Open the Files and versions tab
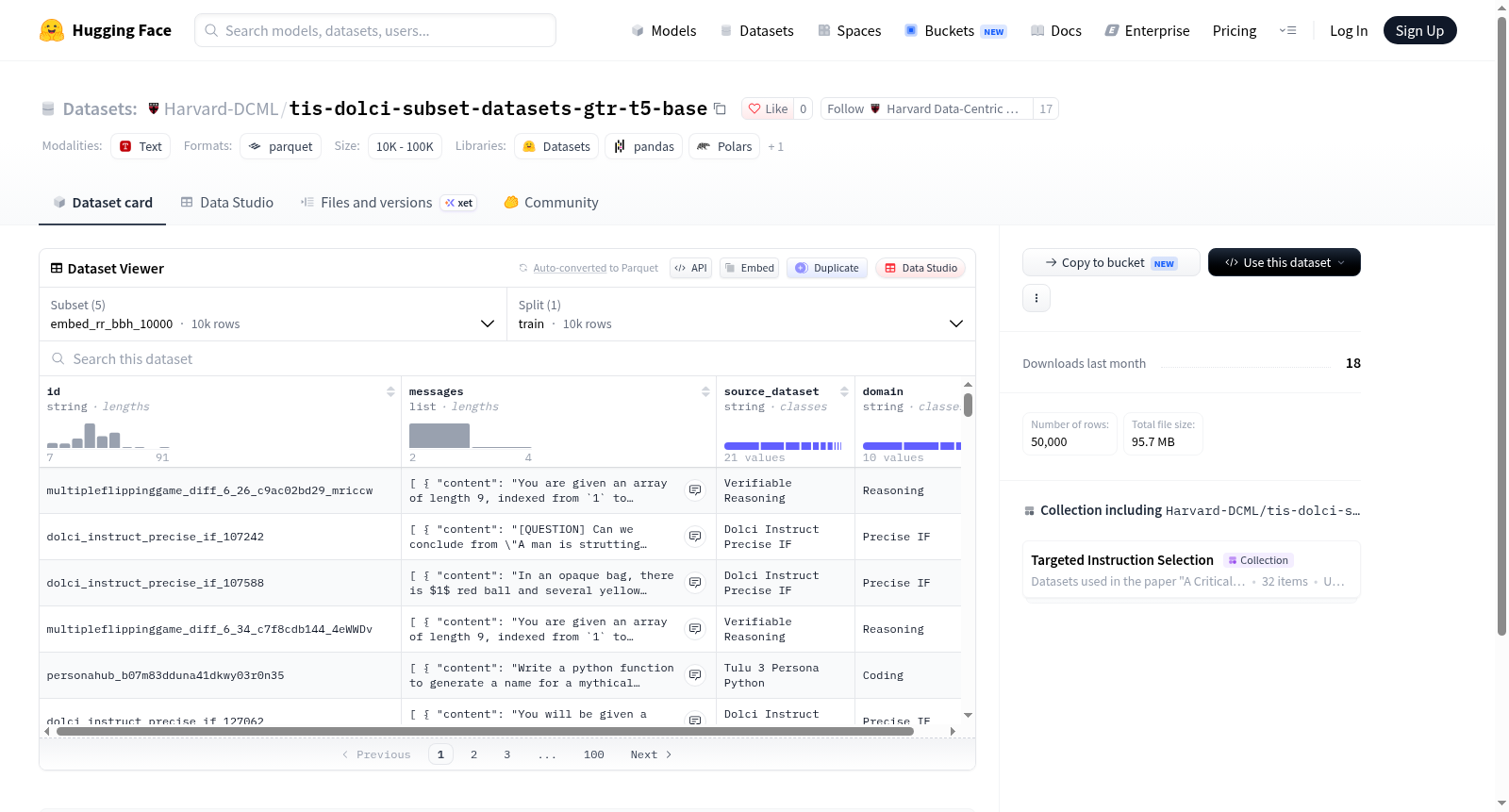This screenshot has height=812, width=1509. (388, 203)
